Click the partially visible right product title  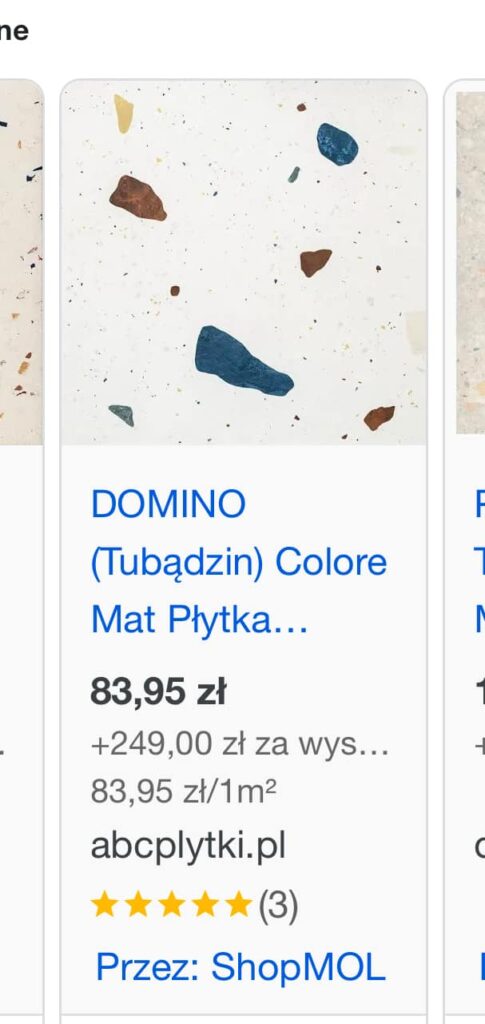[480, 562]
